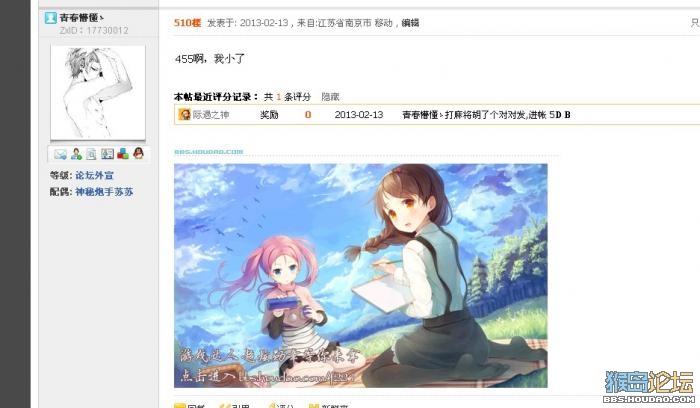The image size is (700, 408).
Task: Click the bbs.houdao.com signature link
Action: (x=208, y=152)
